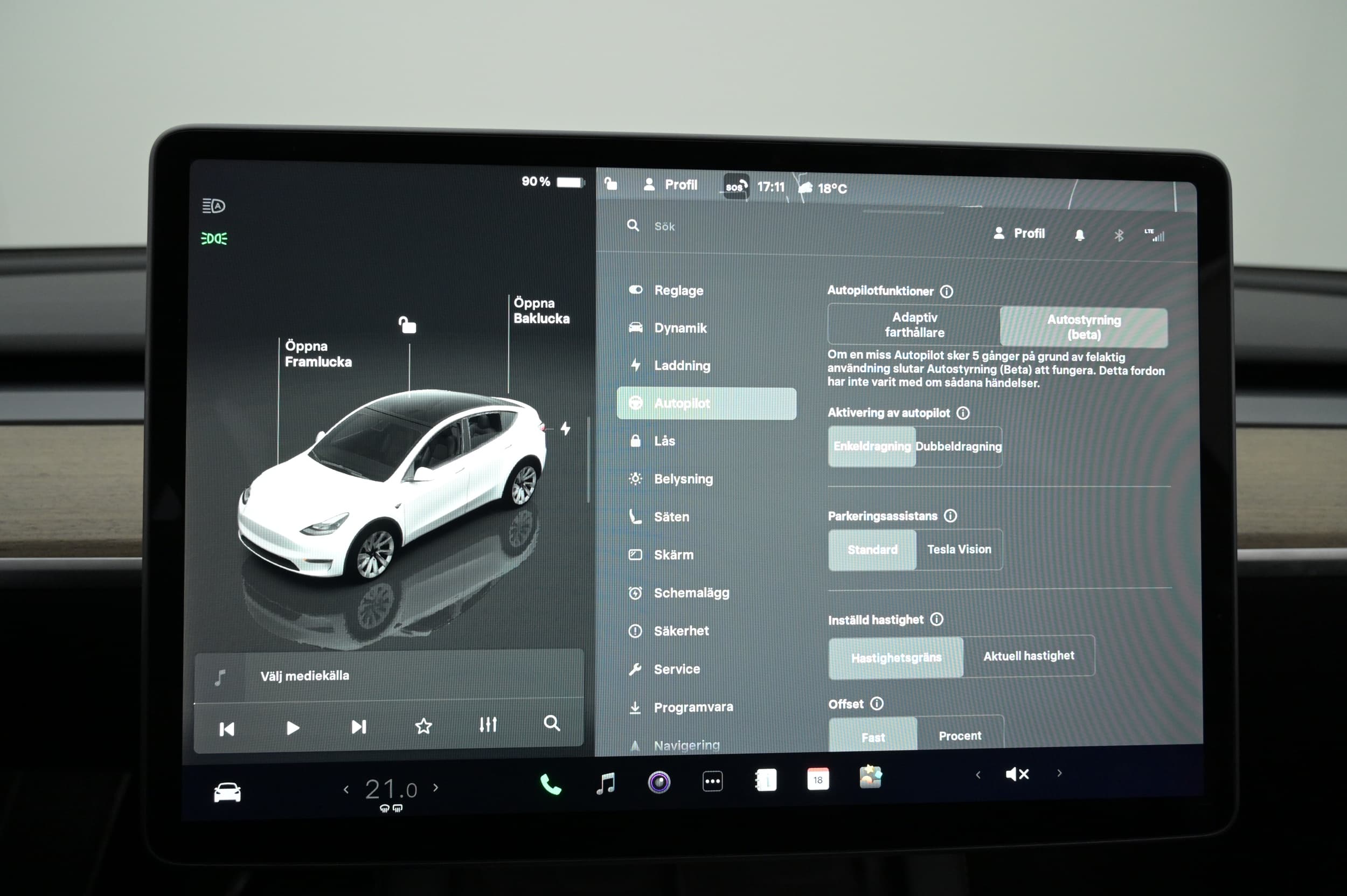Lower volume with left chevron
1347x896 pixels.
(978, 774)
